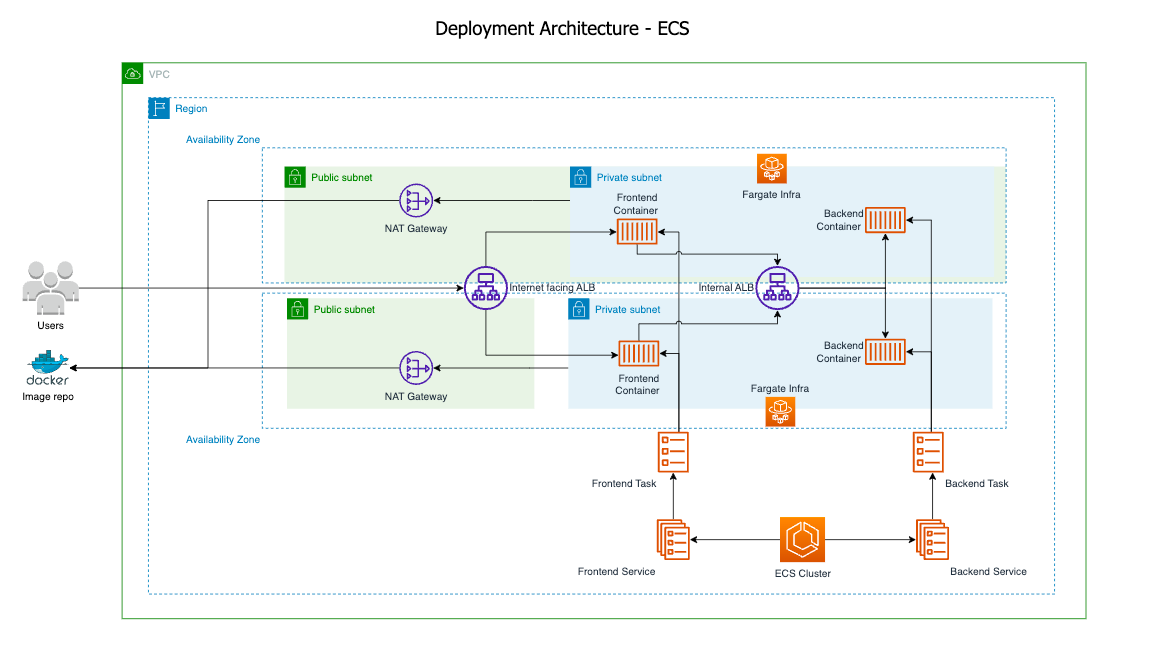Click the Backend Container icon near top right
Screen dimensions: 1168x660
click(x=885, y=220)
